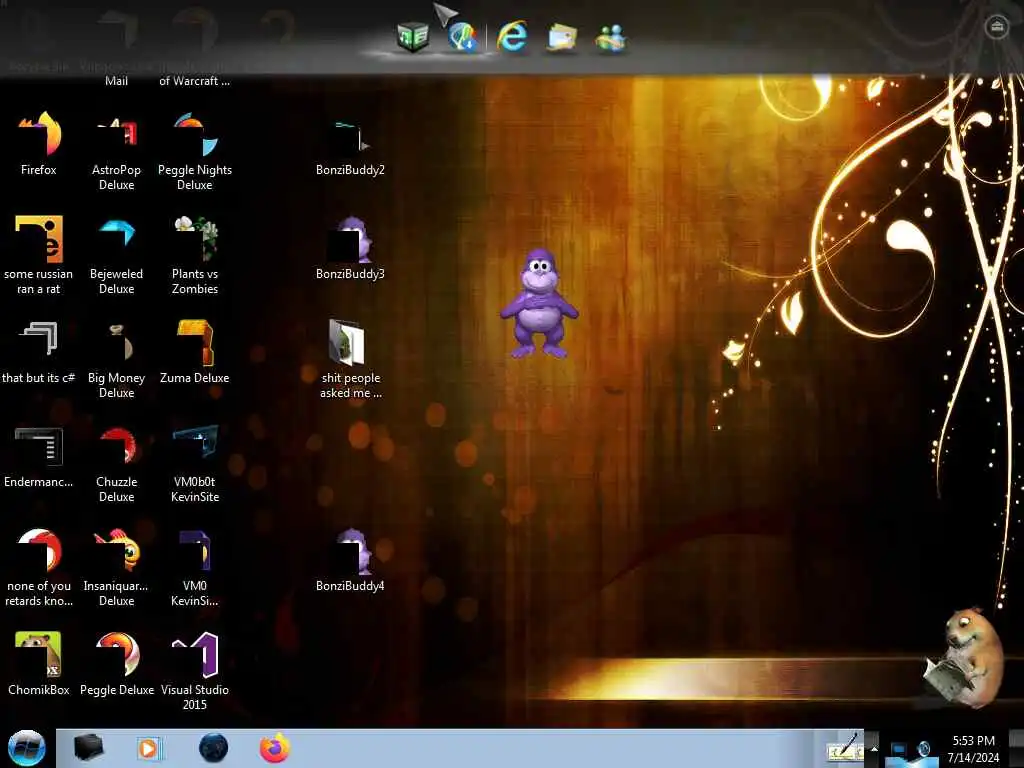Open the green cube icon in top dock

click(x=413, y=35)
